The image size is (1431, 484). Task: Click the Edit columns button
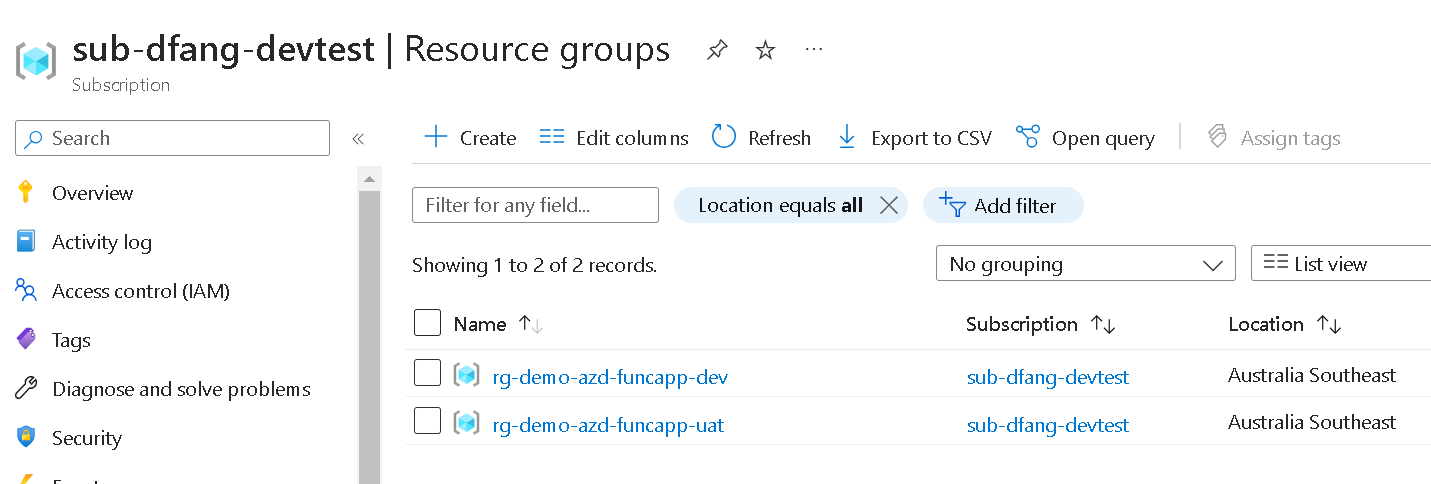coord(614,138)
